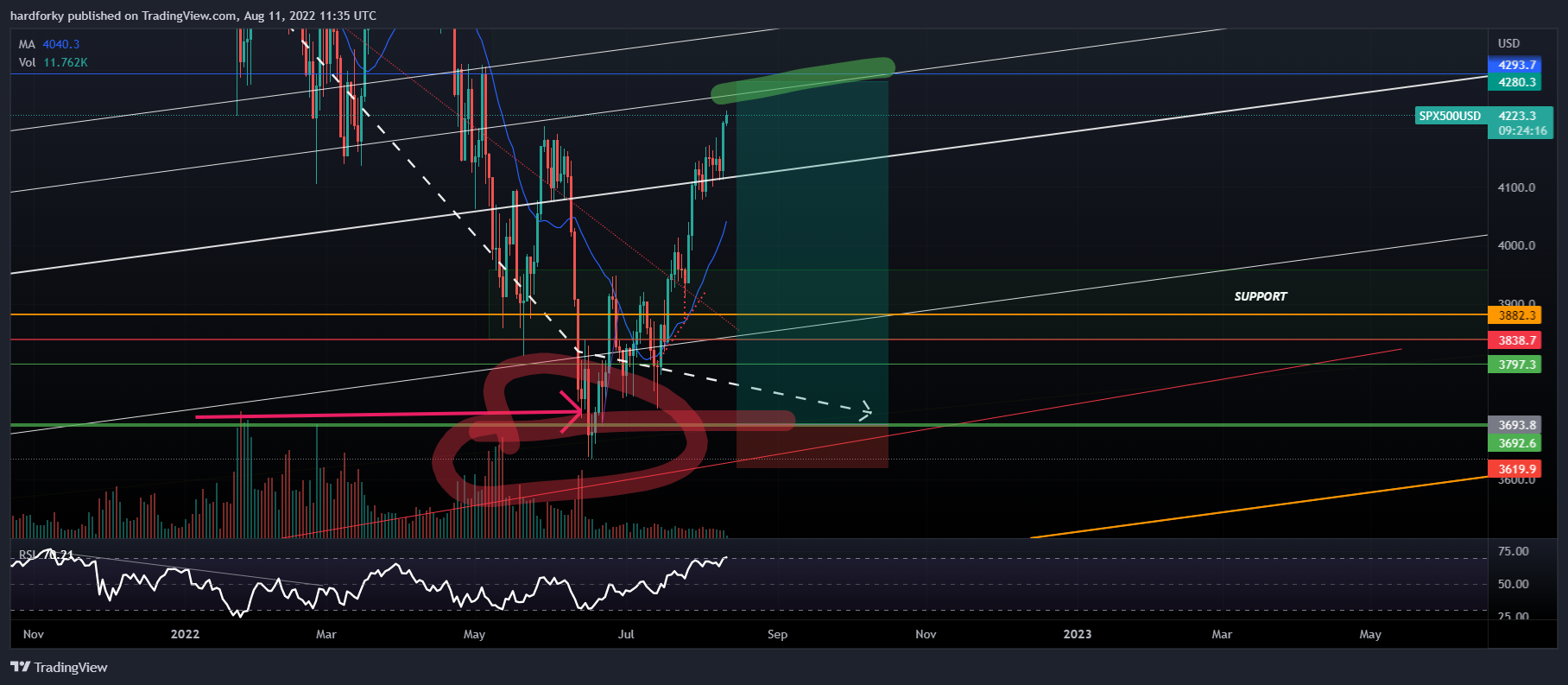Click the Sep time axis label
This screenshot has width=1568, height=685.
click(777, 634)
